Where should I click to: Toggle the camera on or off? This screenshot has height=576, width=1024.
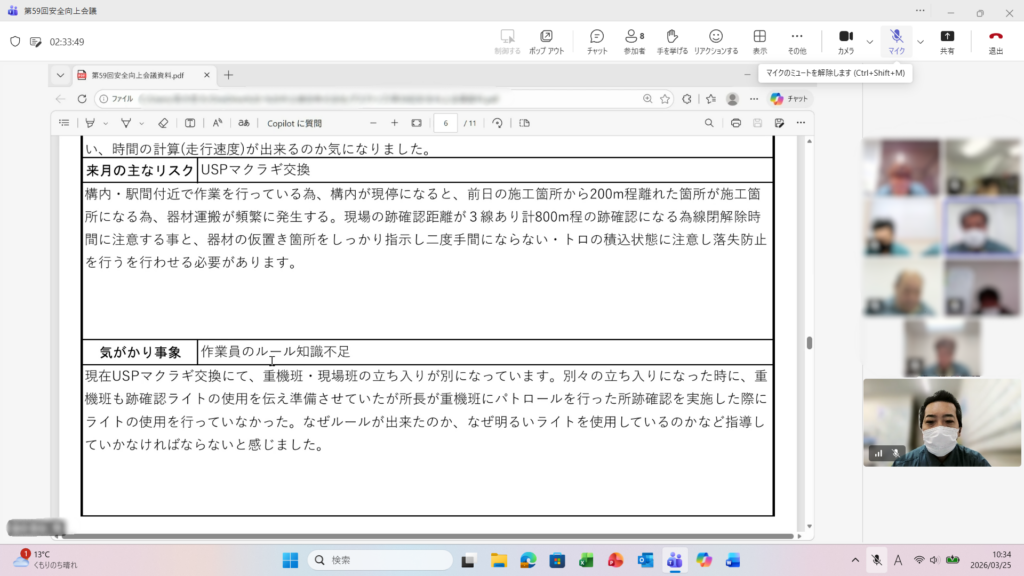click(845, 41)
